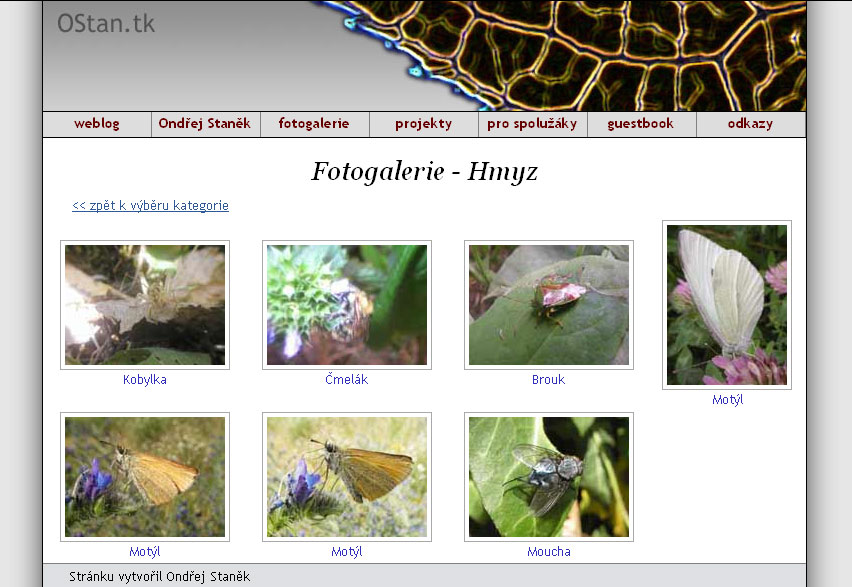Image resolution: width=852 pixels, height=587 pixels.
Task: Open the weblog menu item
Action: pyautogui.click(x=97, y=124)
